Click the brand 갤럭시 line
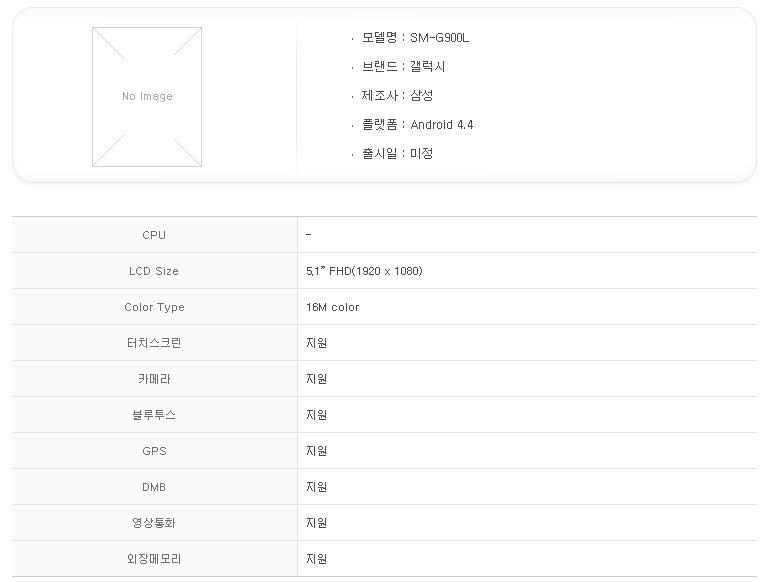Screen dimensions: 765x582 coord(403,66)
